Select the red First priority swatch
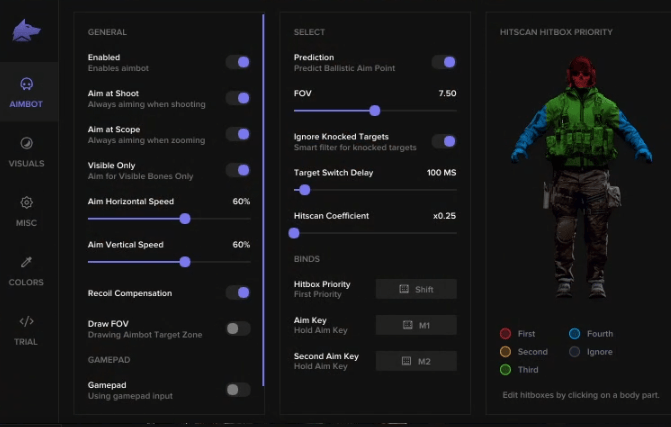Screen dimensions: 671x427 [505, 334]
